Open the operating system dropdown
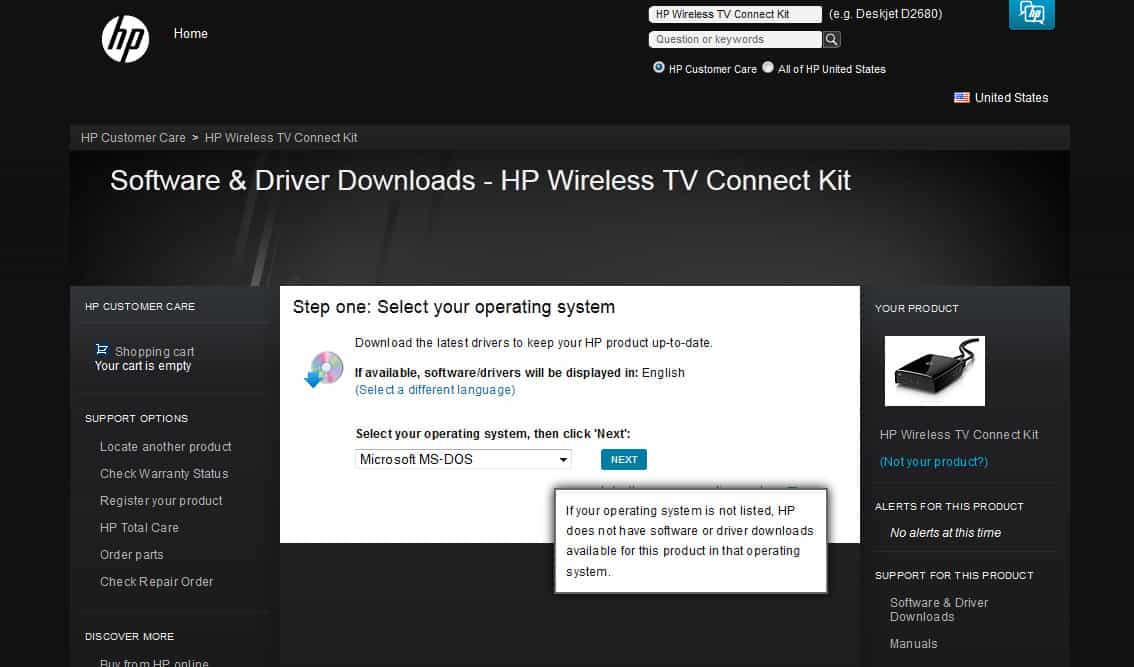The width and height of the screenshot is (1134, 667). point(464,459)
